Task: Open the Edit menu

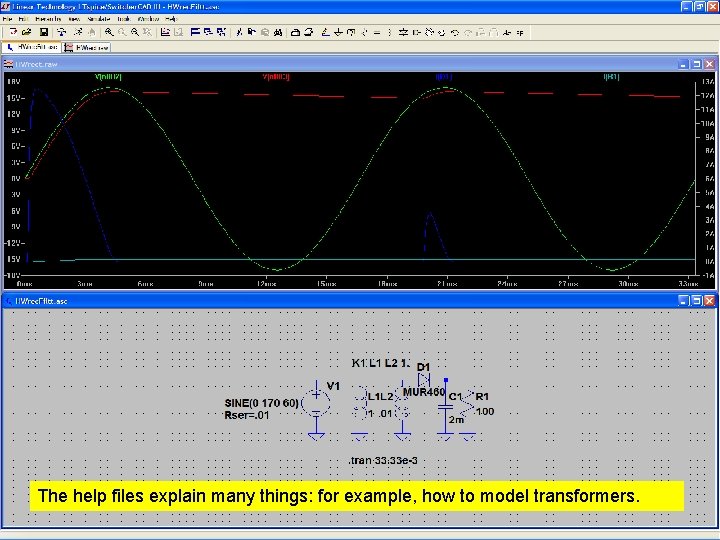Action: [23, 19]
